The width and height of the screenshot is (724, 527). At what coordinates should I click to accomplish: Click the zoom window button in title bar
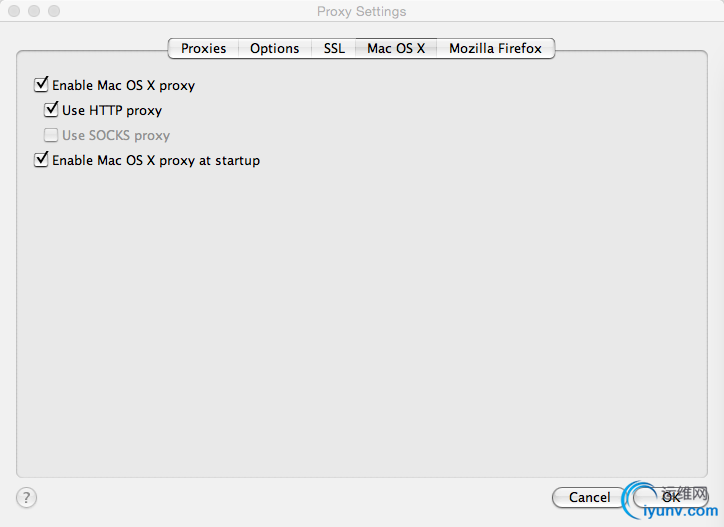pos(54,11)
